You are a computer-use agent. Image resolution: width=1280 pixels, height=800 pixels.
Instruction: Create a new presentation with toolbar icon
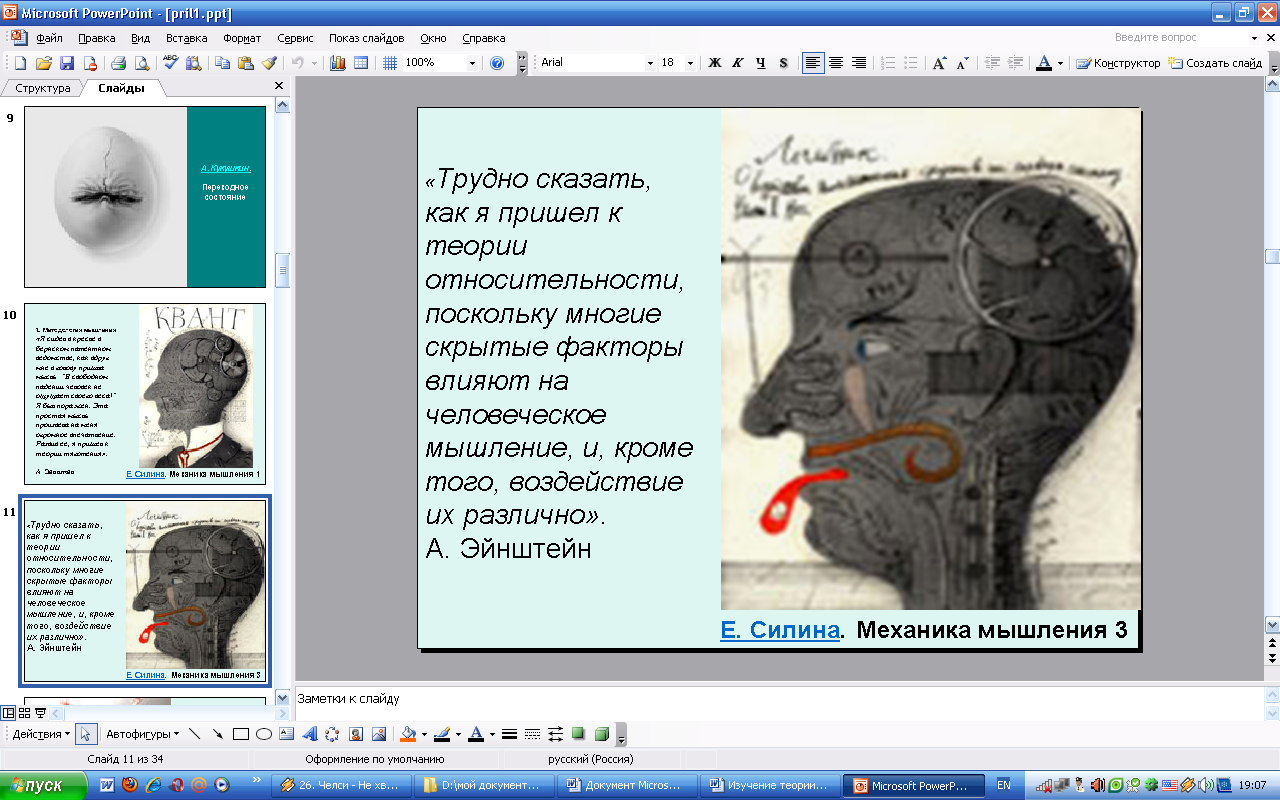pos(19,63)
